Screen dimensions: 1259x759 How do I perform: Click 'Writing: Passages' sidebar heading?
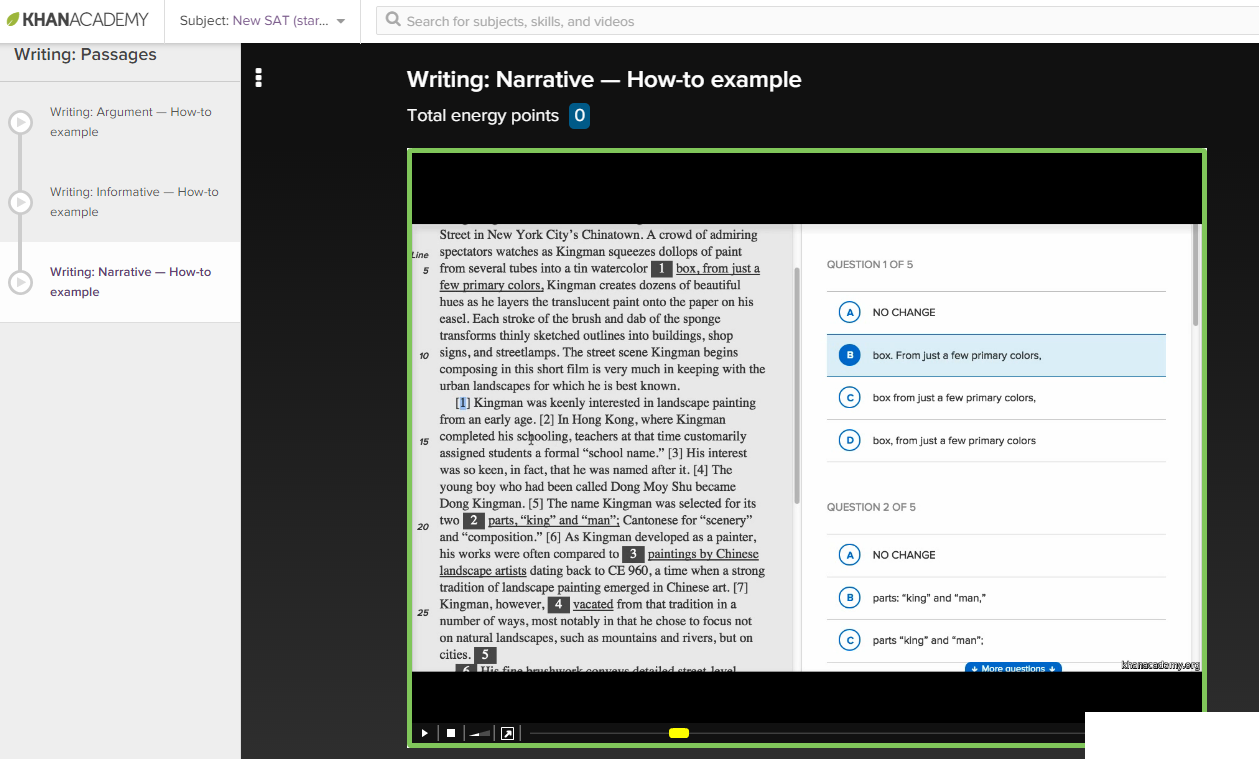(x=85, y=55)
